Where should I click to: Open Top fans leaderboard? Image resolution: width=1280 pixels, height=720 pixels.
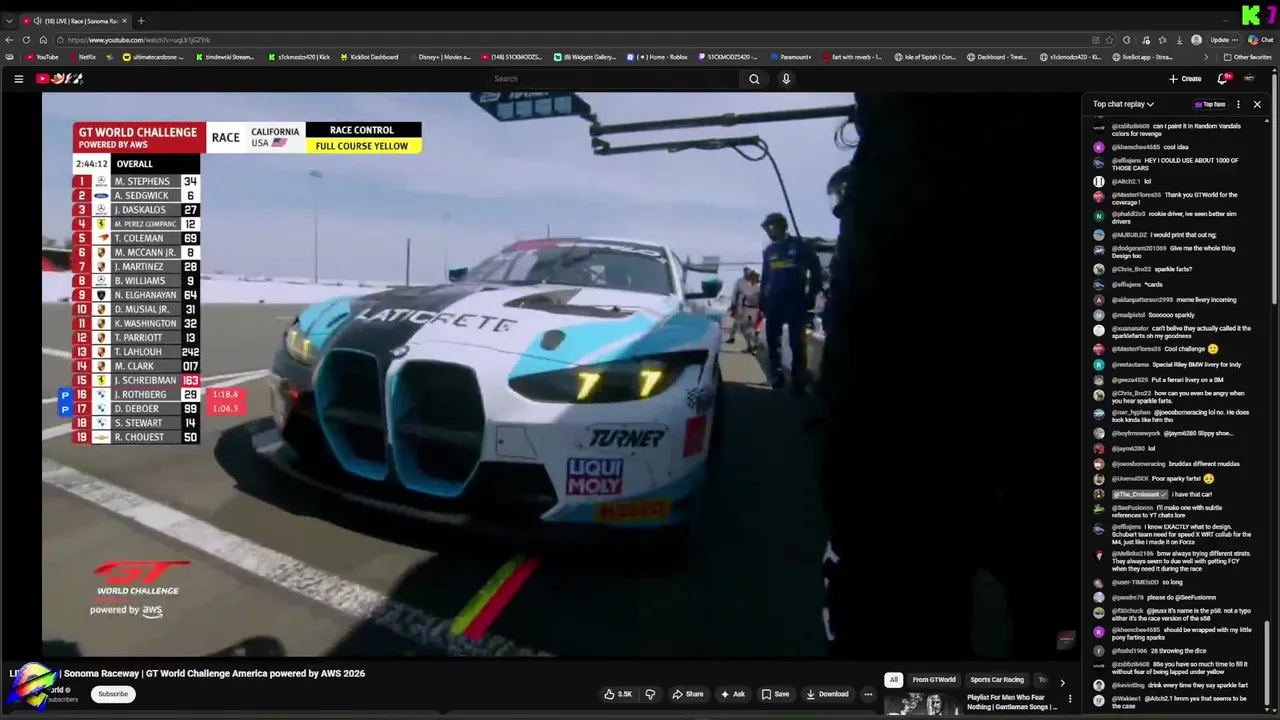[x=1210, y=104]
